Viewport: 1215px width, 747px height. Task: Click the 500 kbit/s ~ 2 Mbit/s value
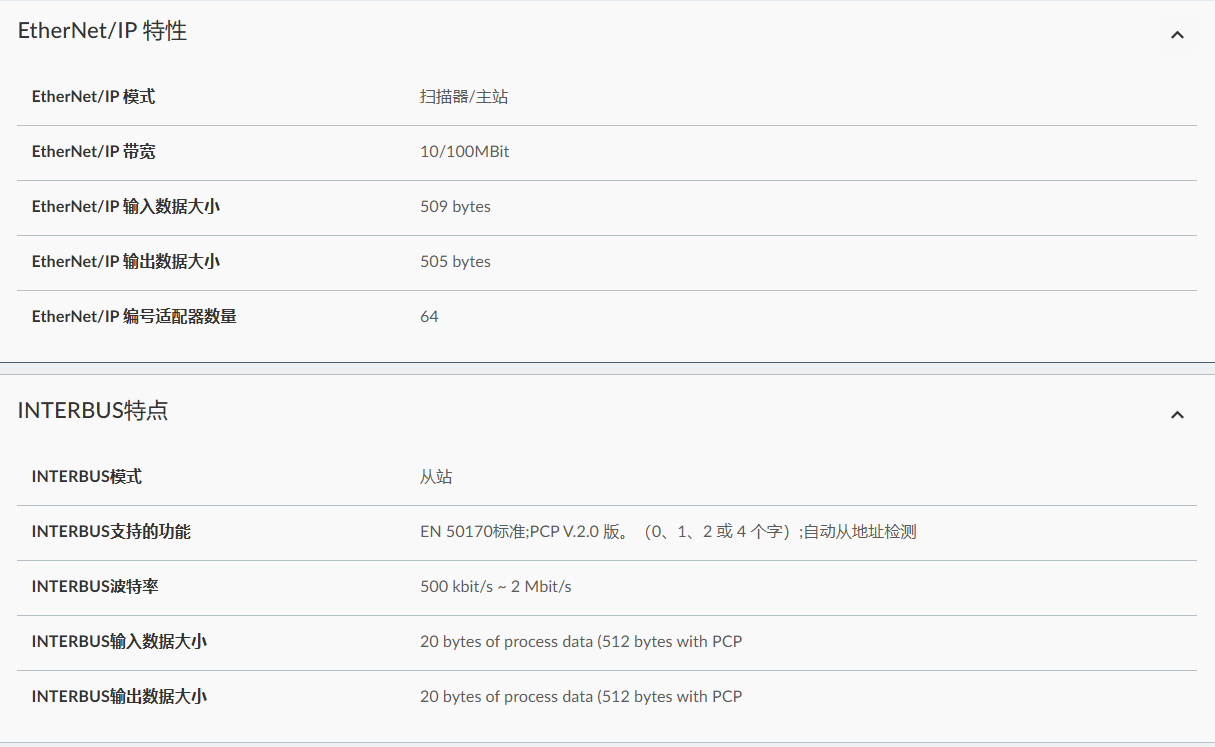(495, 587)
